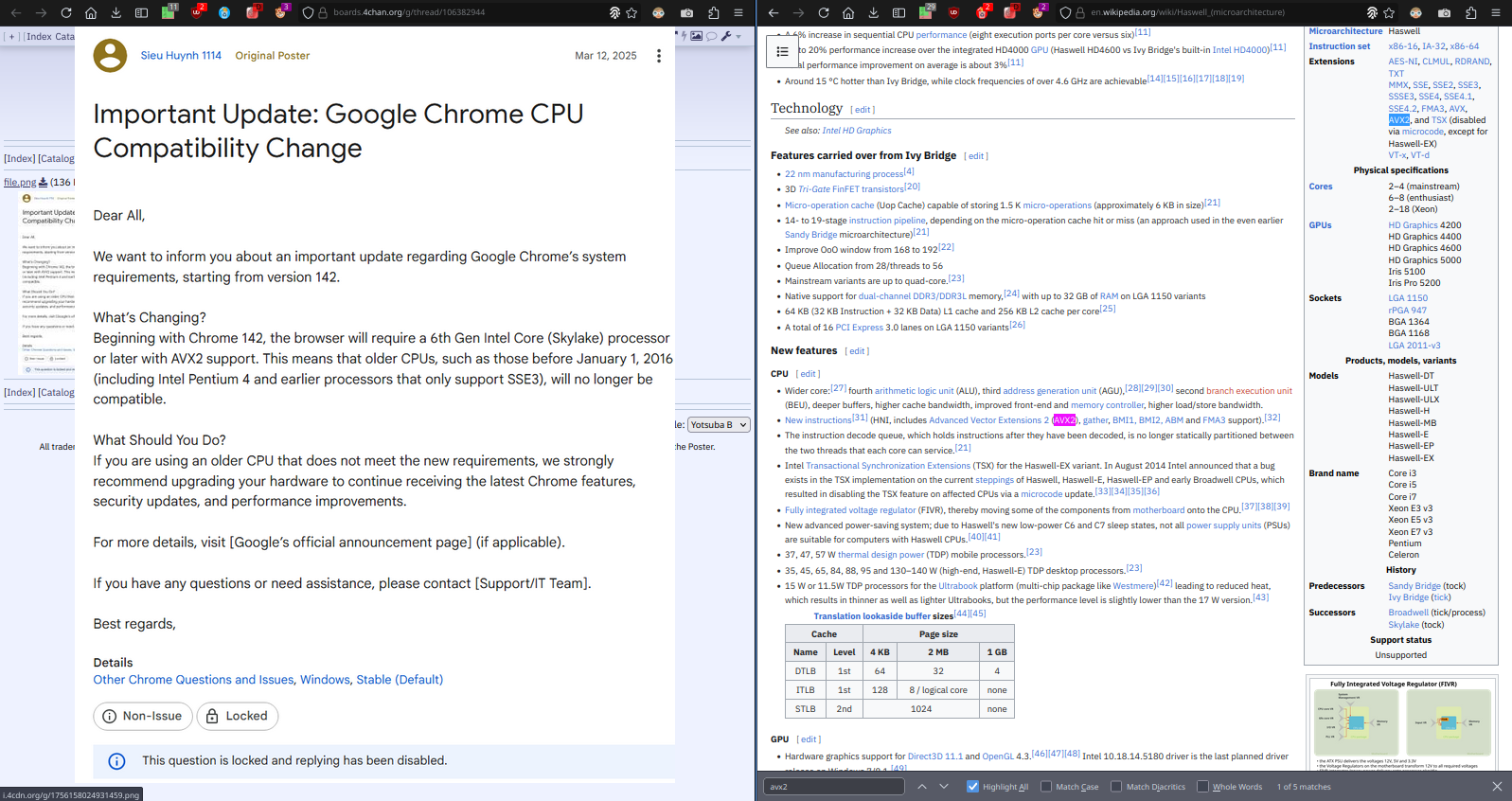Click the info icon in locked question notice

(116, 761)
